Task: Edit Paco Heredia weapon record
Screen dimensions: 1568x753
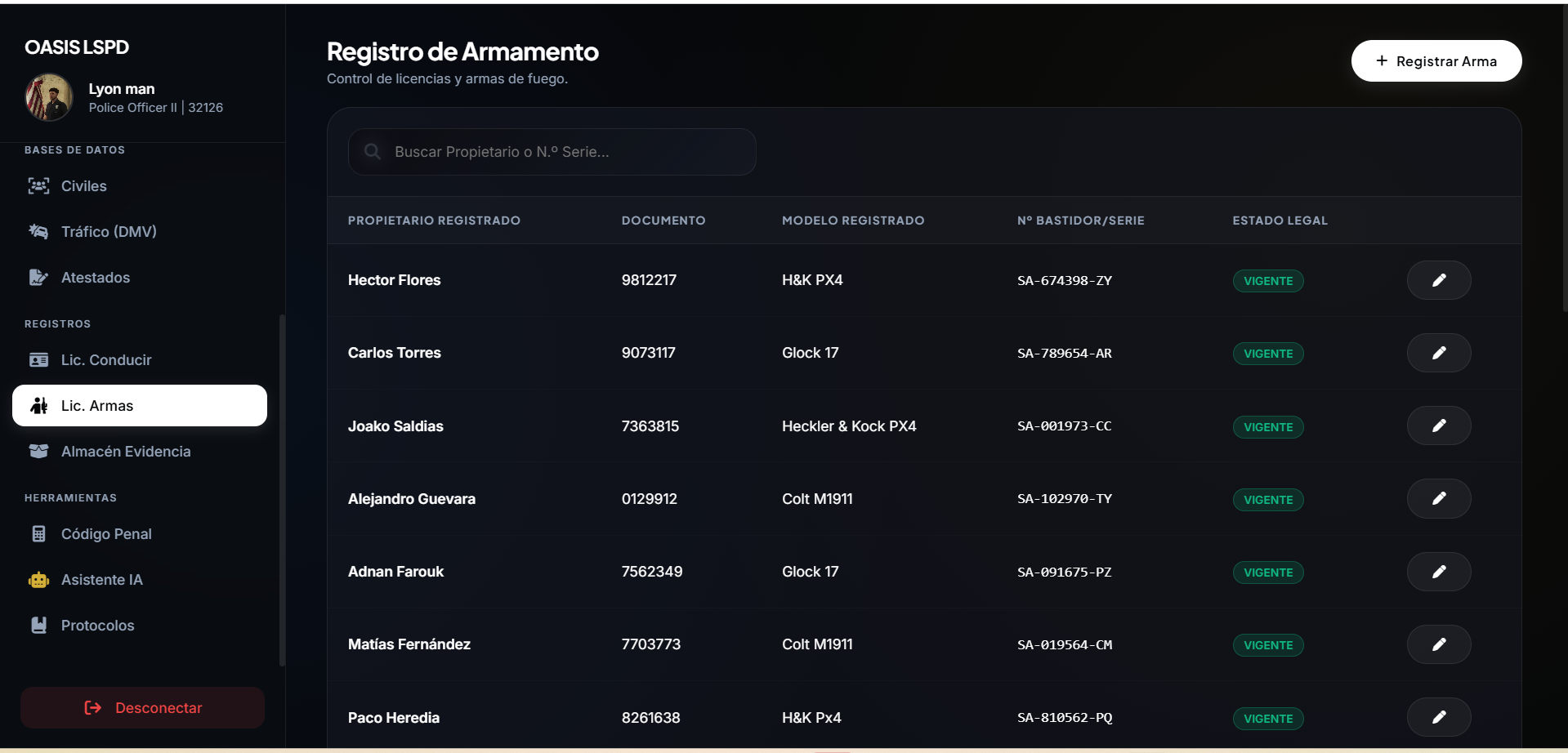Action: click(1439, 717)
